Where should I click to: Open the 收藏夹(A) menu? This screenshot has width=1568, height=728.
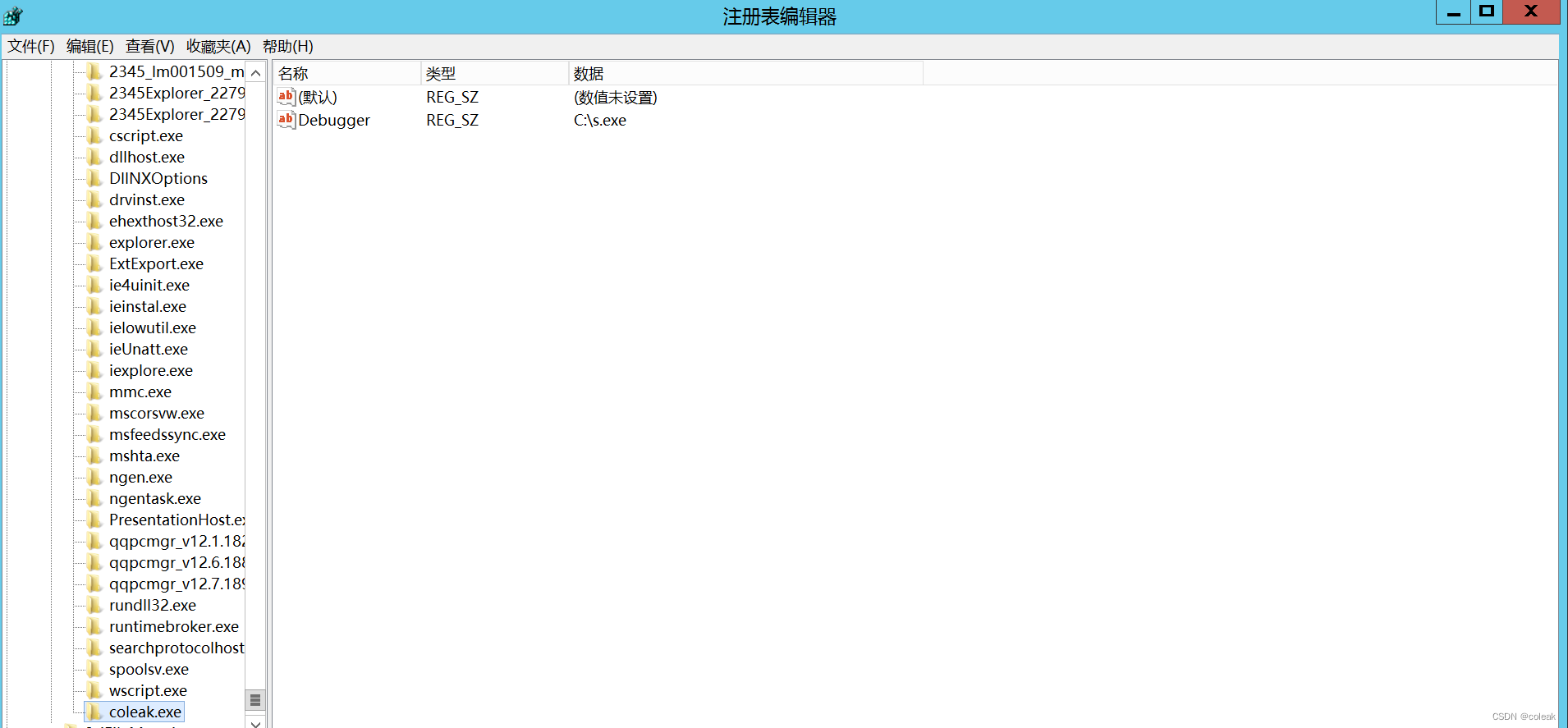tap(218, 47)
